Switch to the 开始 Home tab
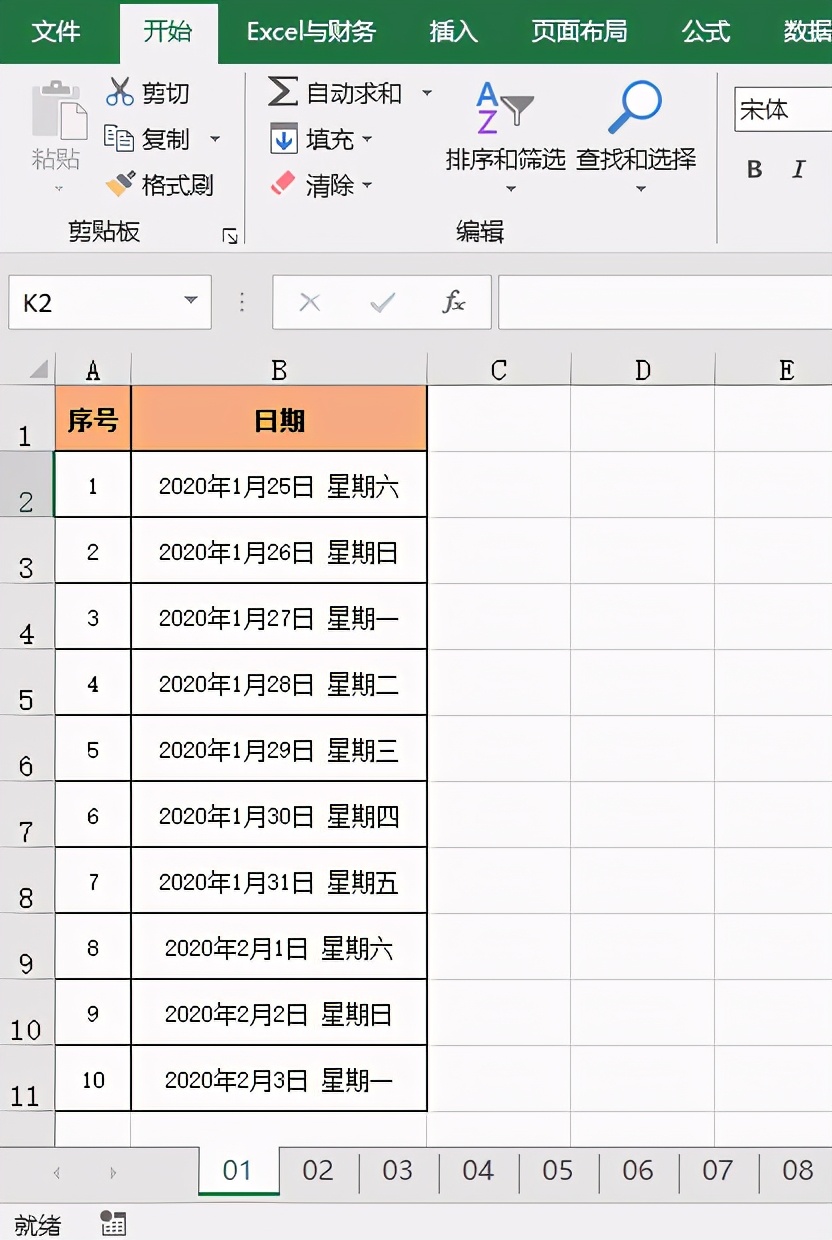The height and width of the screenshot is (1240, 832). click(x=167, y=32)
